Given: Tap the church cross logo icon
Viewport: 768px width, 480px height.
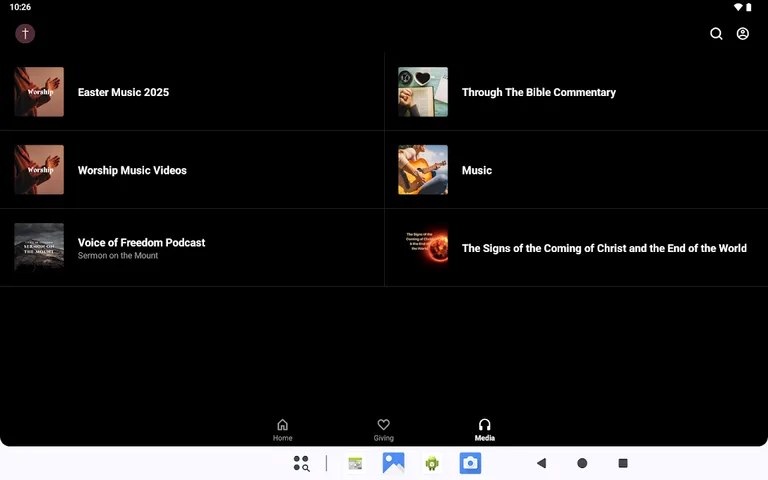Looking at the screenshot, I should 25,34.
